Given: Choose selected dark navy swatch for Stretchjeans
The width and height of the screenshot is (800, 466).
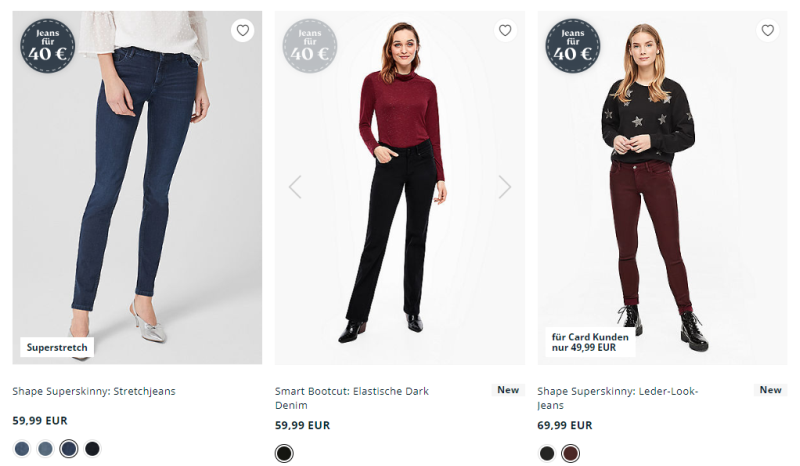Looking at the screenshot, I should pyautogui.click(x=69, y=449).
